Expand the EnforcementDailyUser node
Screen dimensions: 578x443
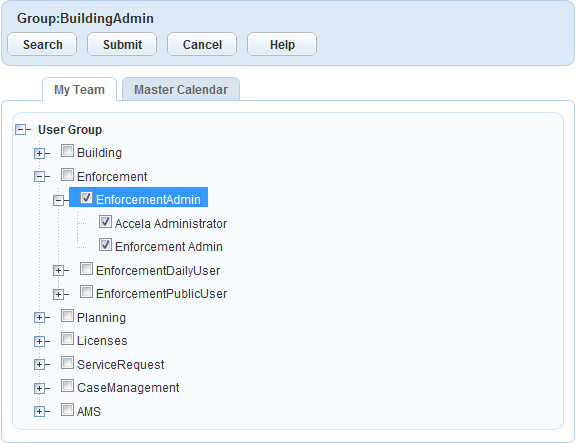pos(58,271)
